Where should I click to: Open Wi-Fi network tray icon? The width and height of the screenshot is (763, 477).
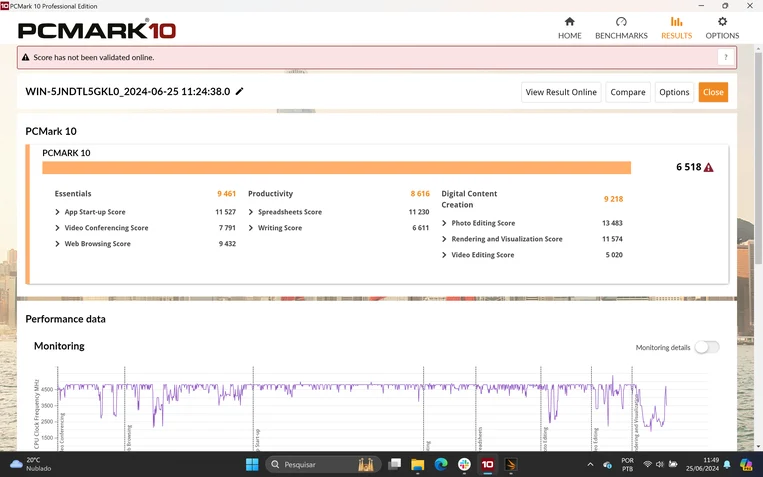(647, 464)
